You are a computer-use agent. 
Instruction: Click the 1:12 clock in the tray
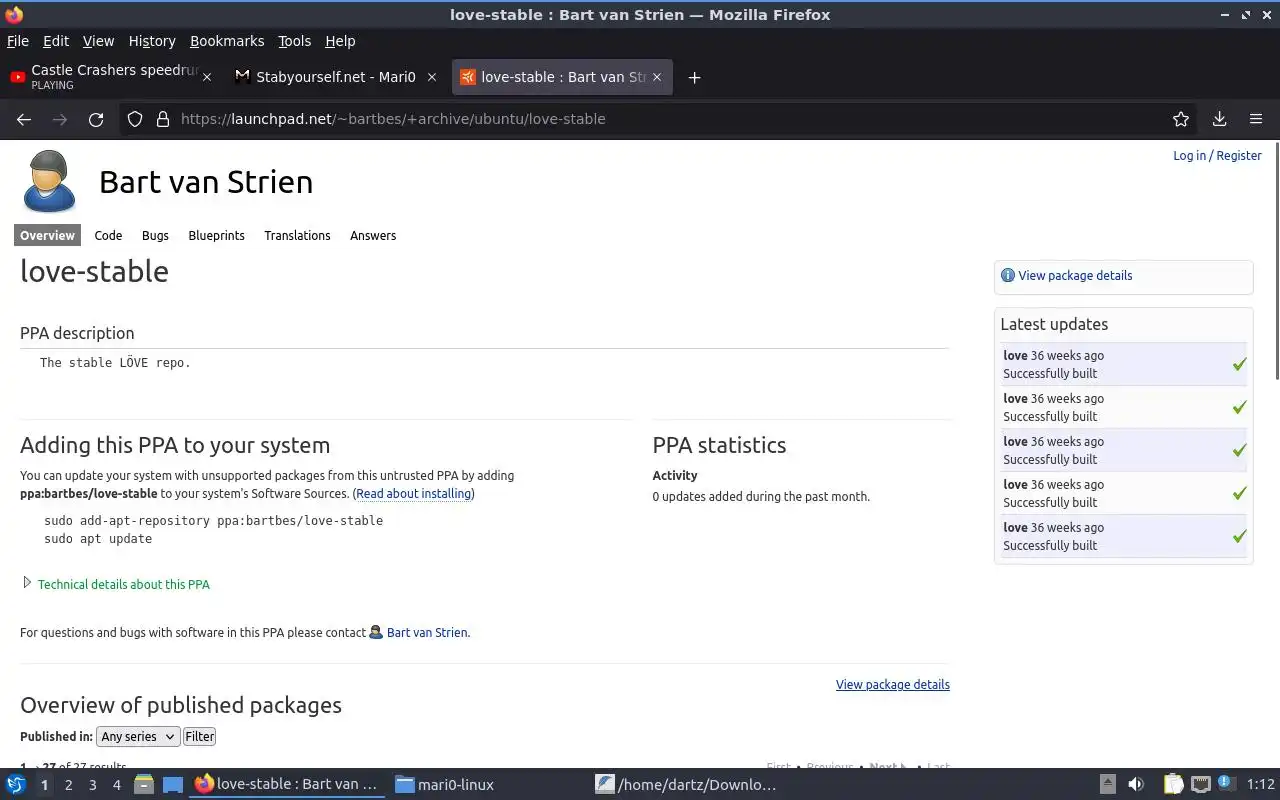coord(1261,785)
